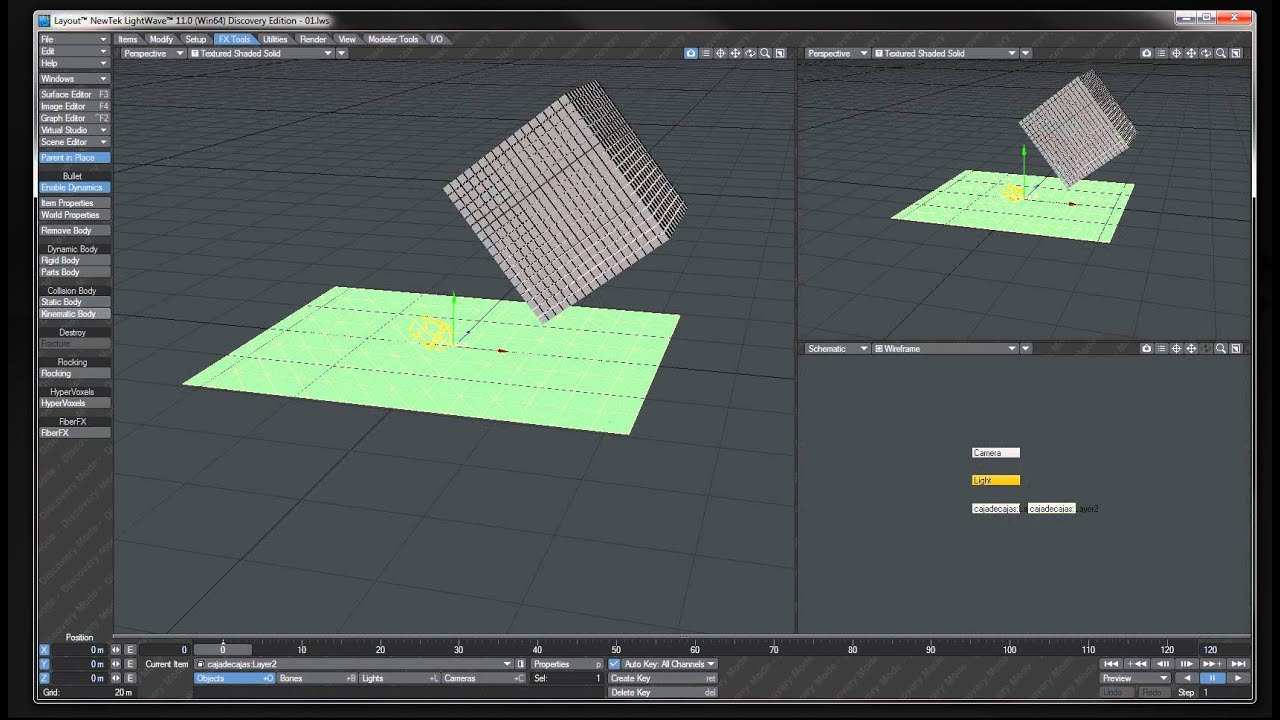This screenshot has width=1280, height=720.
Task: Open the Render tab
Action: (x=313, y=39)
